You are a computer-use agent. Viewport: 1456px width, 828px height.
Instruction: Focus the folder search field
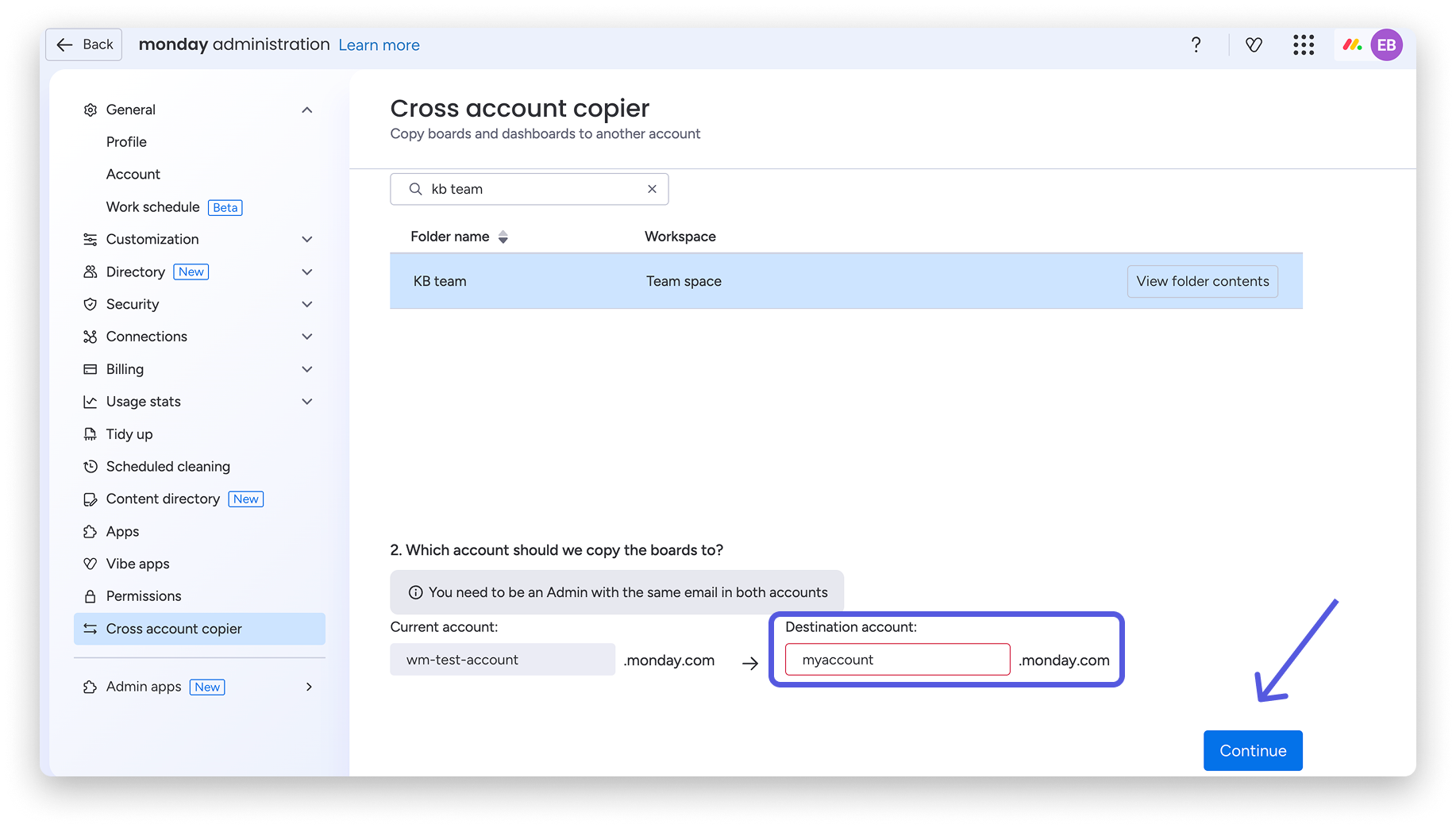[x=529, y=189]
